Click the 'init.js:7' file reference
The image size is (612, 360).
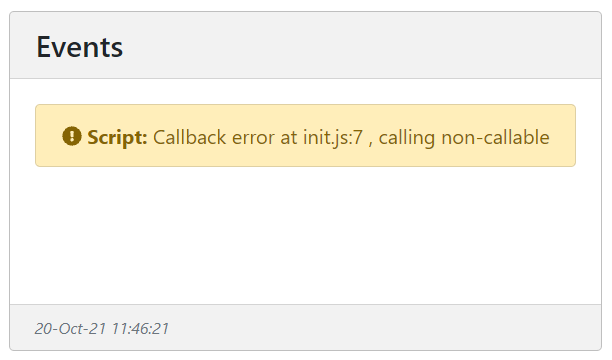coord(333,137)
